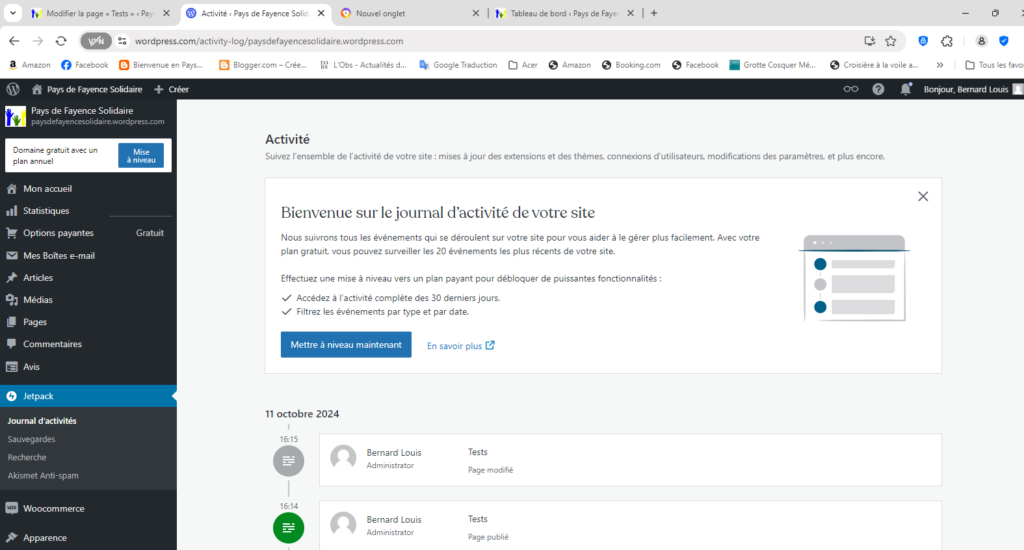Expand the browser tab search chevron

[x=12, y=13]
